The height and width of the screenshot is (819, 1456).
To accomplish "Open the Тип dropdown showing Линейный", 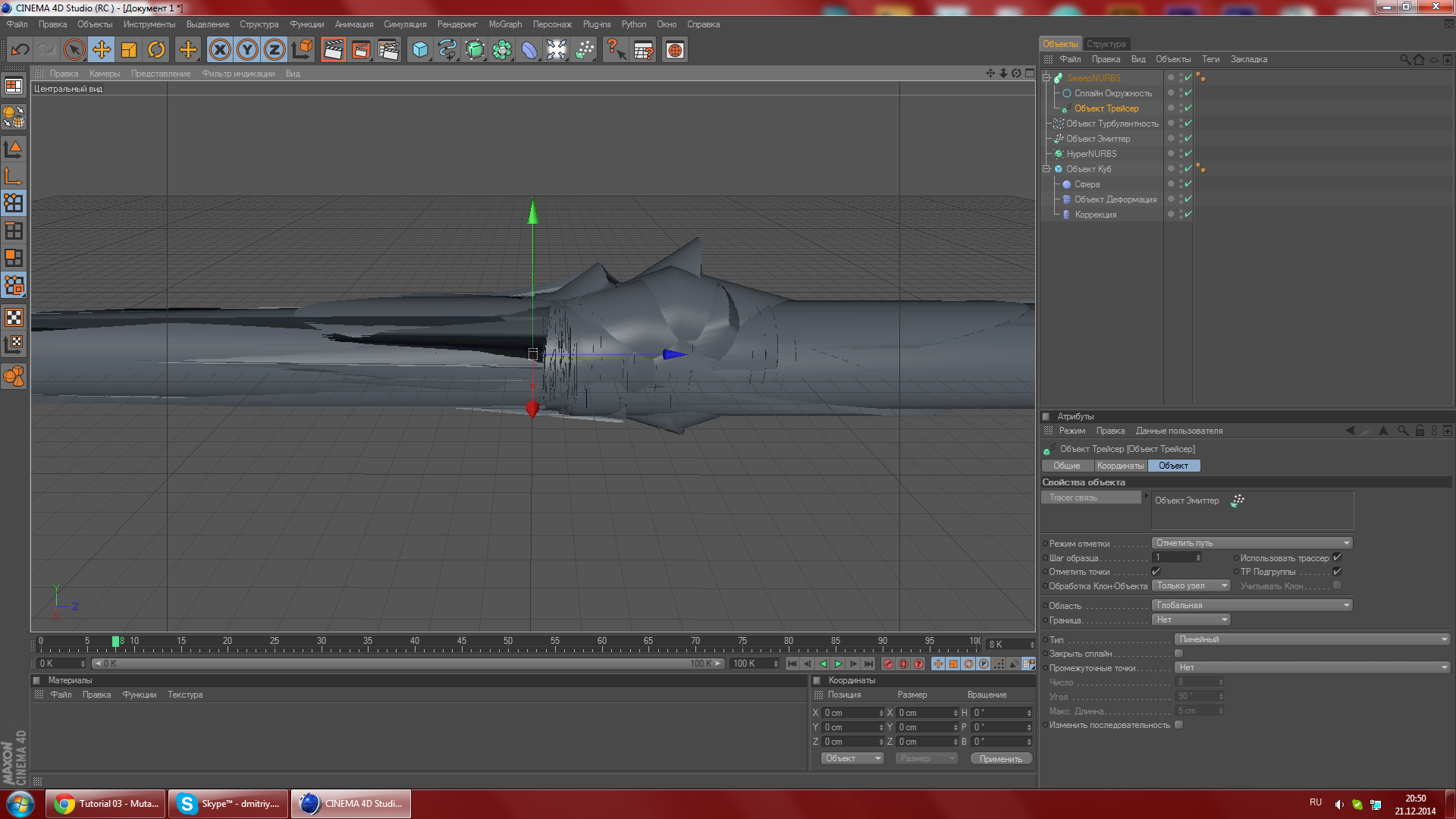I will 1312,639.
